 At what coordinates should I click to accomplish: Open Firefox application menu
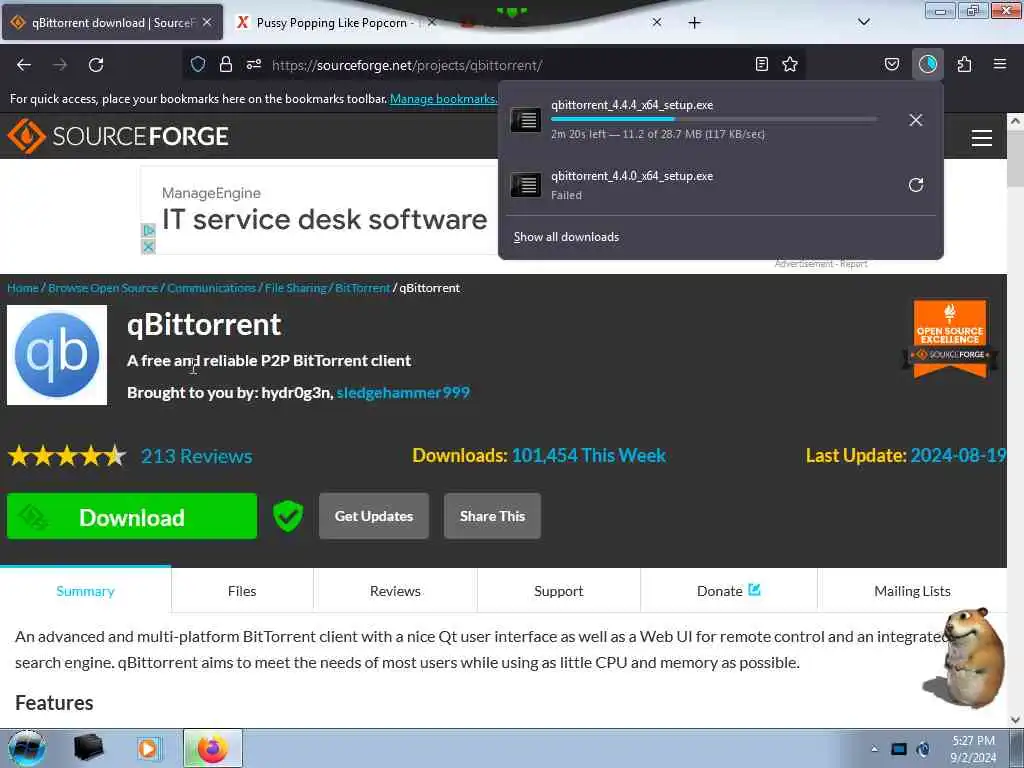pyautogui.click(x=1000, y=64)
